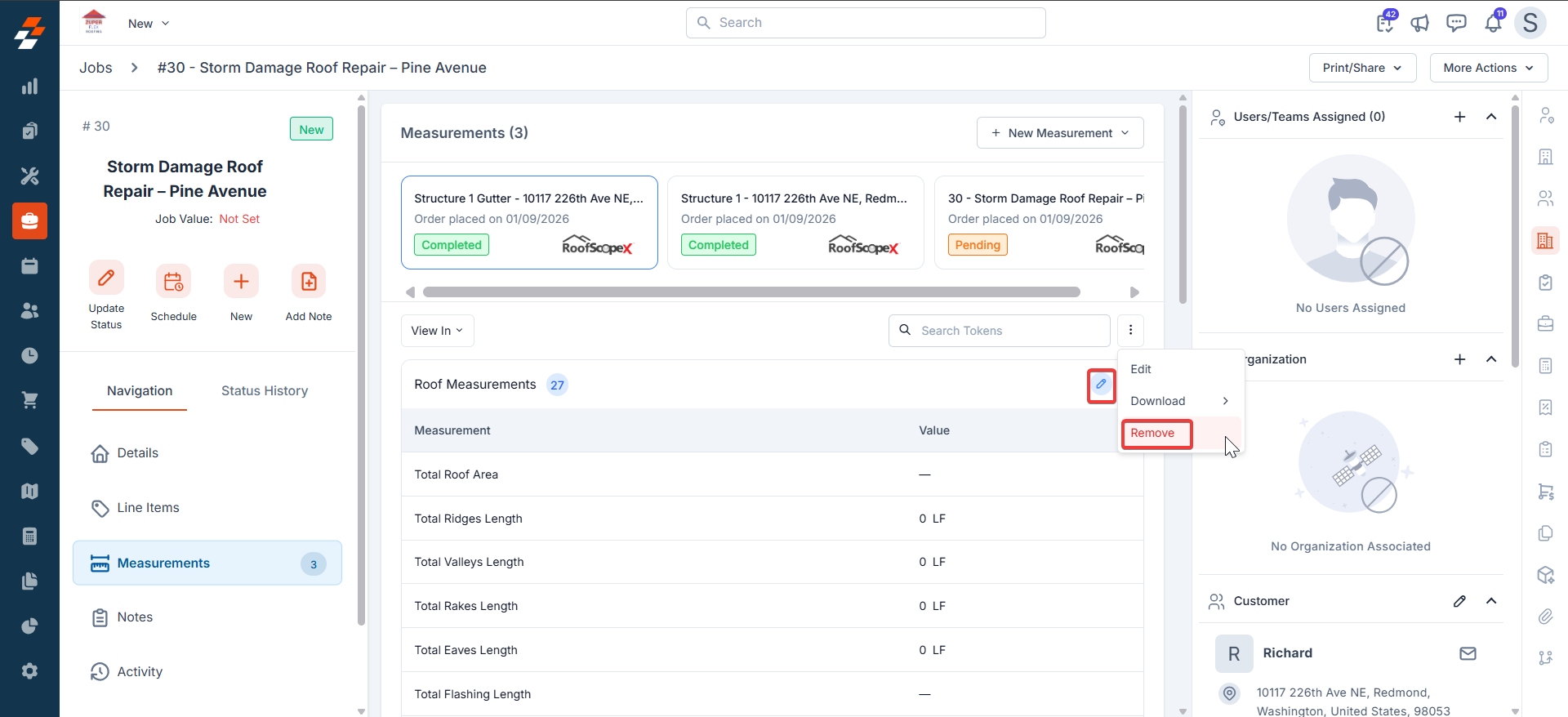Open the New dropdown in top bar
This screenshot has width=1568, height=717.
point(149,24)
